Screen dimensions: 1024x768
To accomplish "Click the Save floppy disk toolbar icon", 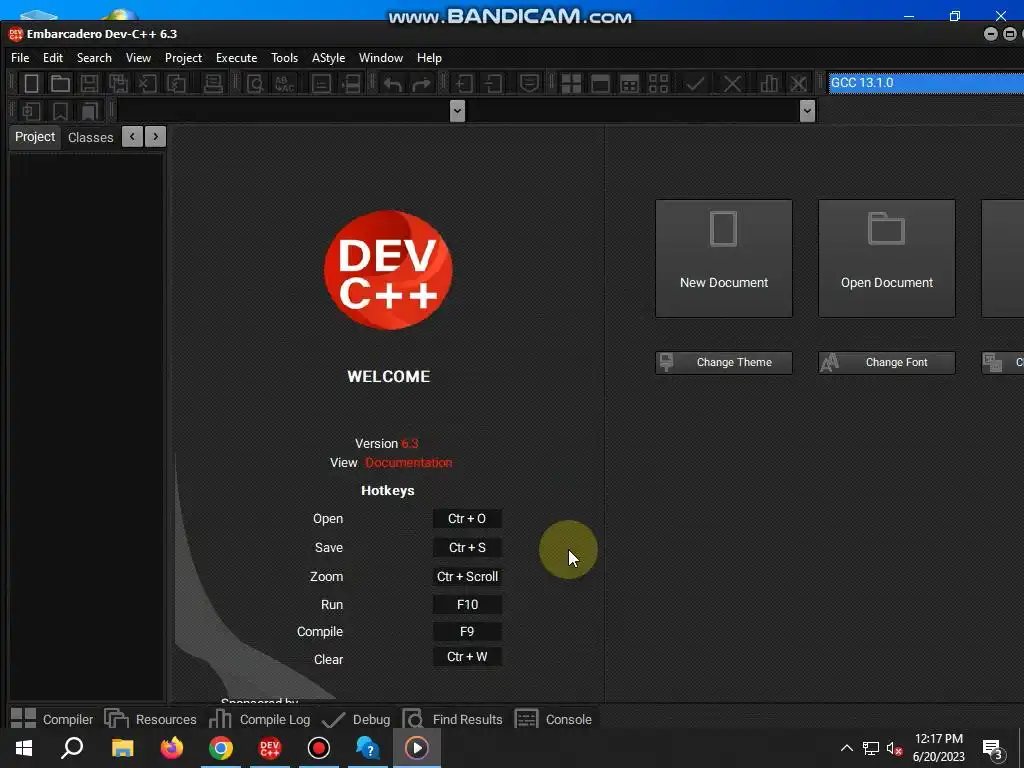I will point(89,83).
